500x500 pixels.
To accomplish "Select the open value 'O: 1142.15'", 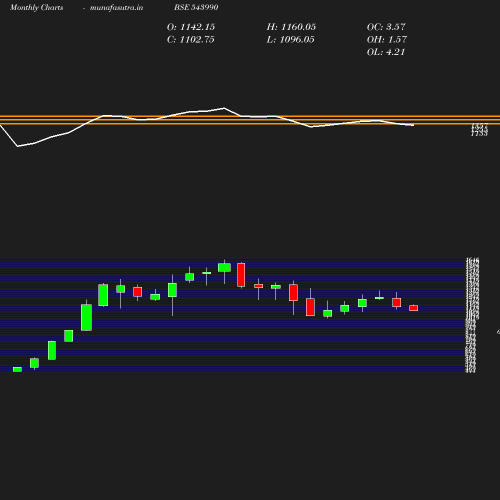I will [191, 27].
